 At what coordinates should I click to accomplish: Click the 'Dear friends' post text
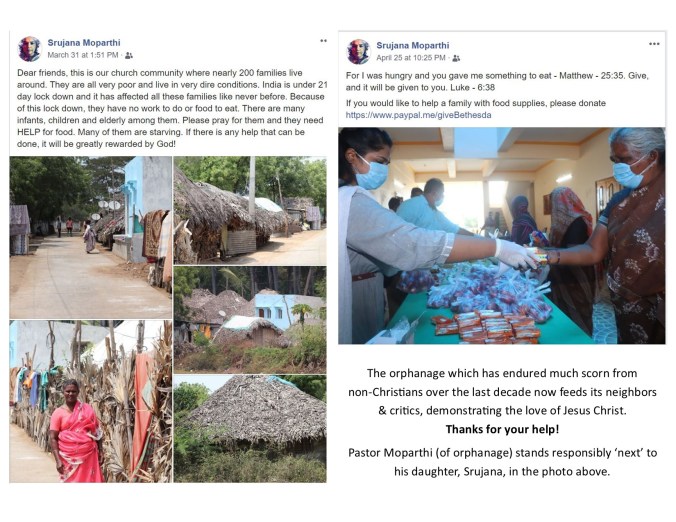pyautogui.click(x=172, y=108)
